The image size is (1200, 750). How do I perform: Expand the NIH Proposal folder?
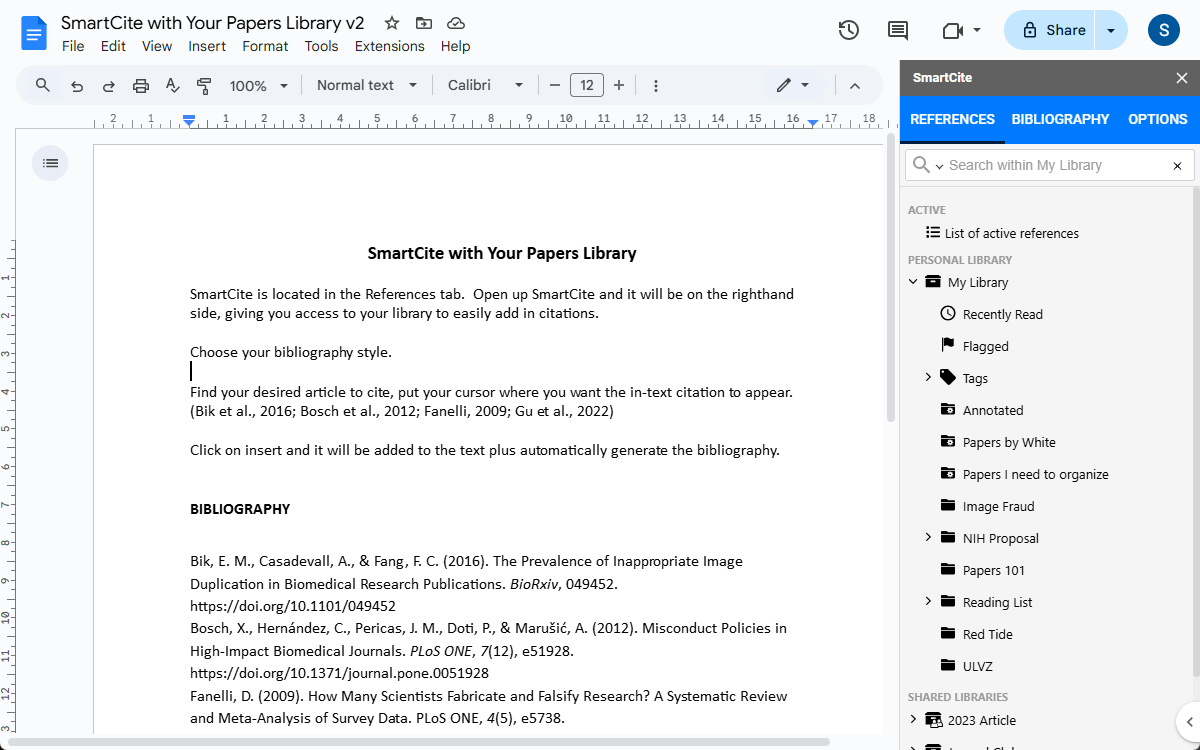(928, 538)
